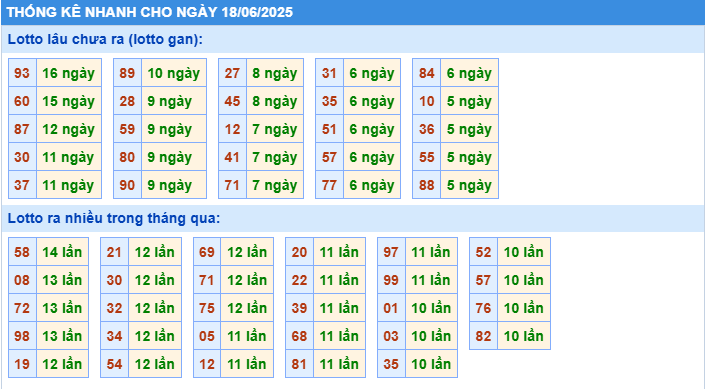Click number 58 in the frequent lotto table
This screenshot has width=707, height=389.
tap(22, 252)
